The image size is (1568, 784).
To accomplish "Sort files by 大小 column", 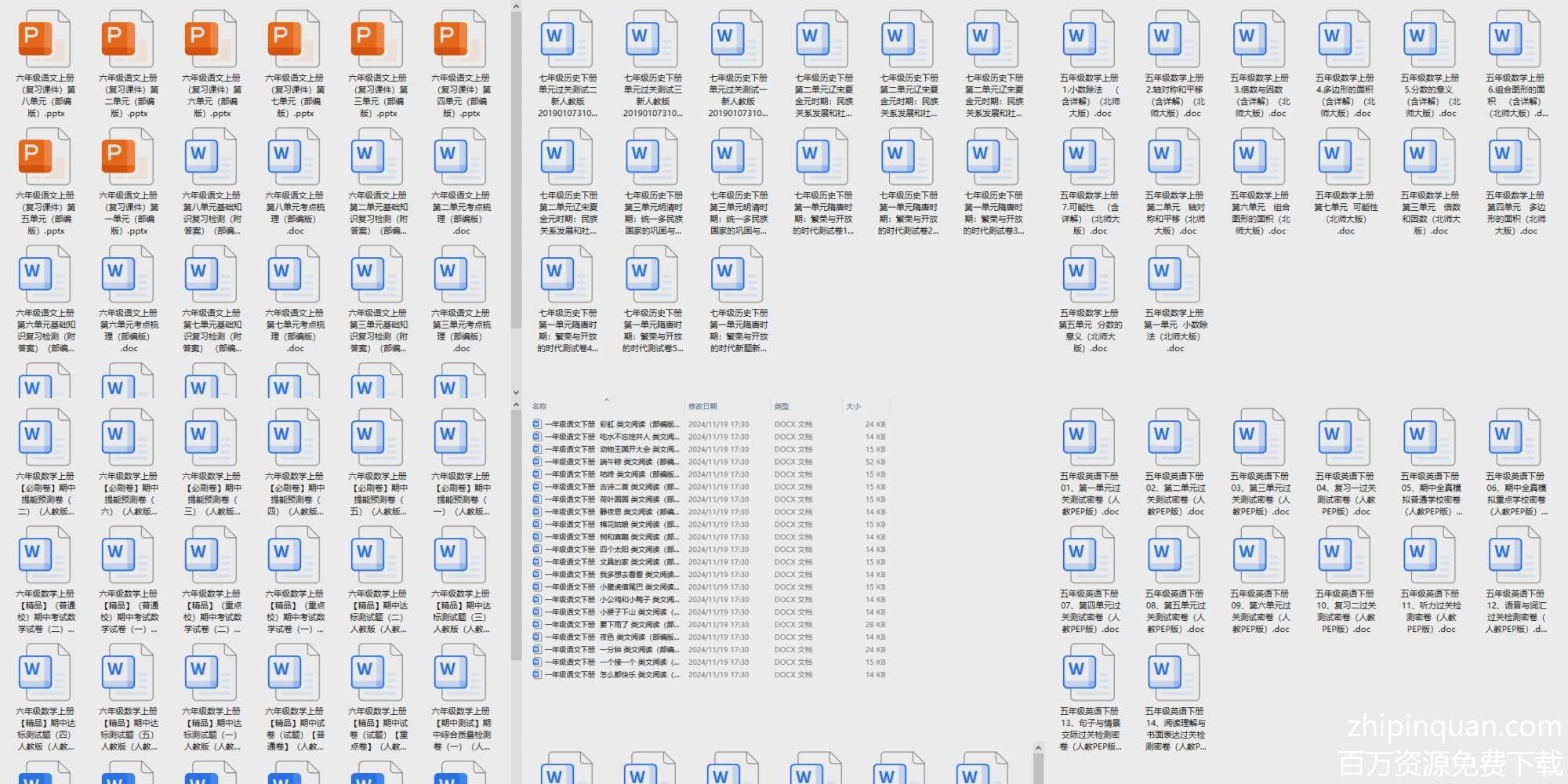I will 853,406.
